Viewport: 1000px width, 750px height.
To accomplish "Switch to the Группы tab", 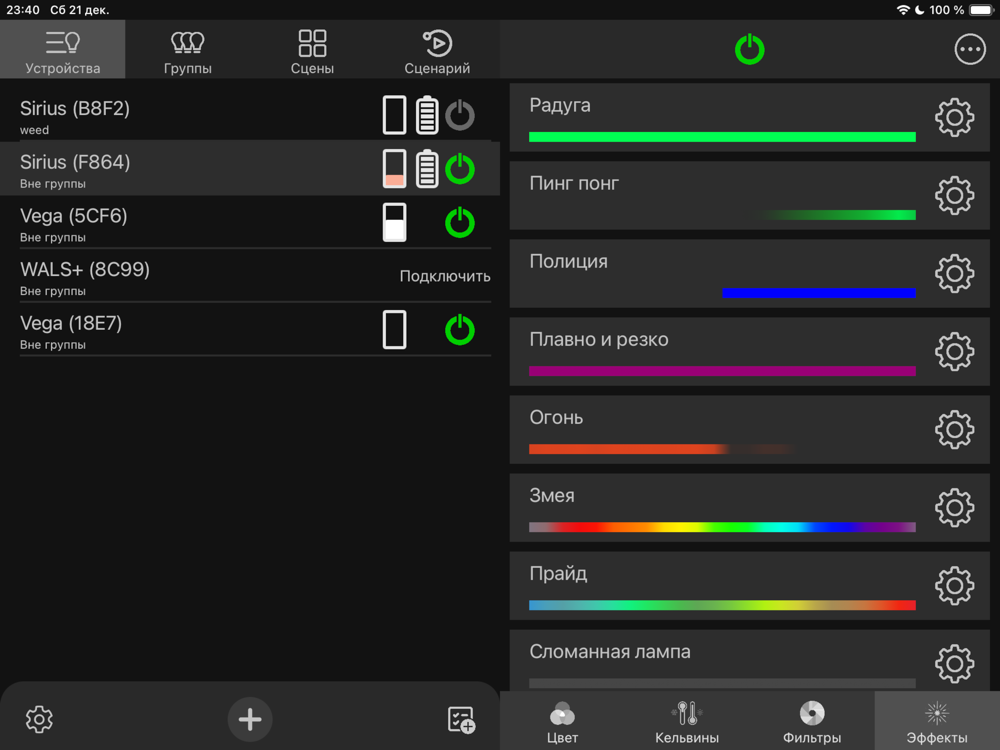I will 188,50.
